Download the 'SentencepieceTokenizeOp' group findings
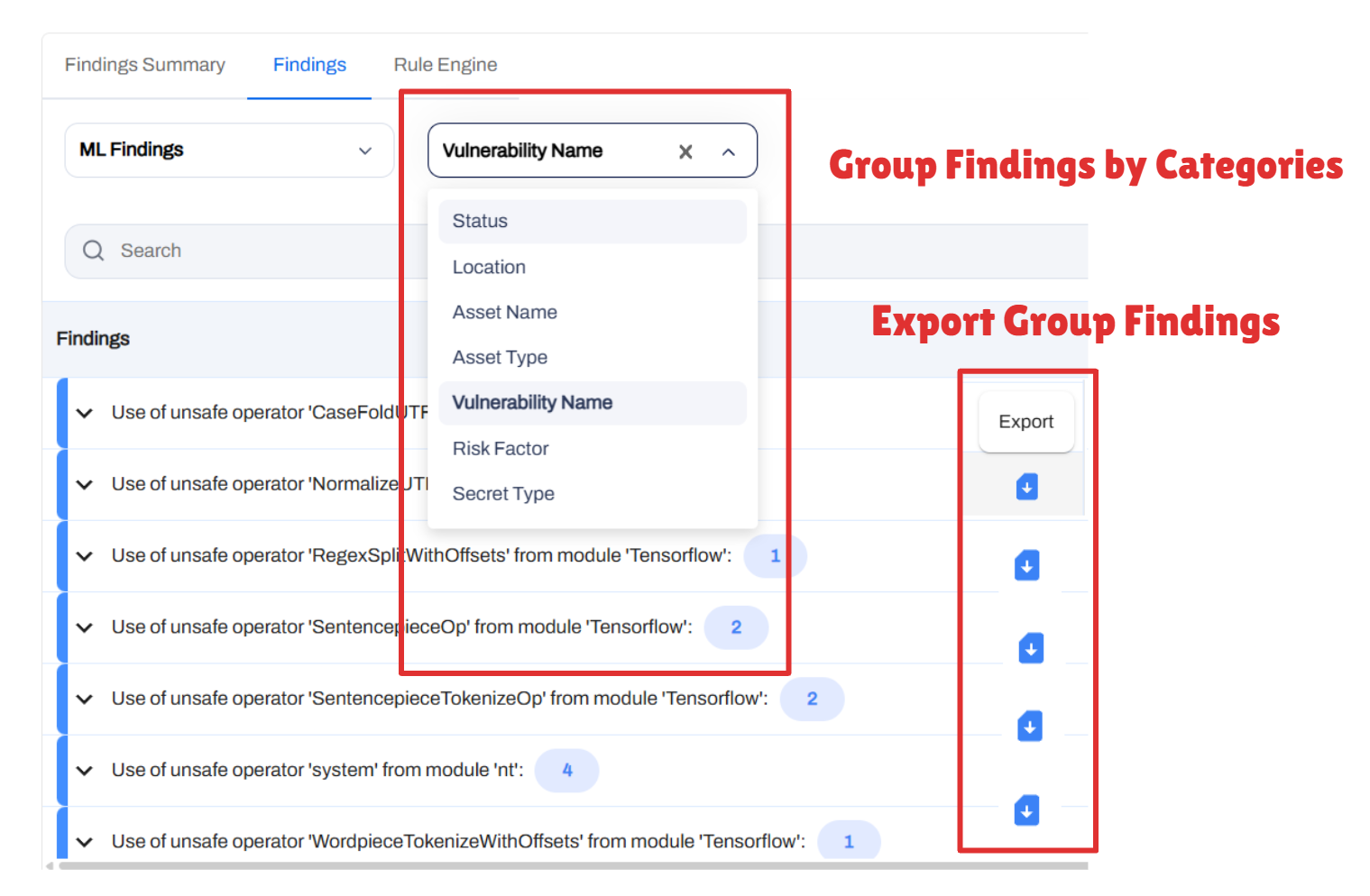This screenshot has height=896, width=1370. tap(1029, 727)
